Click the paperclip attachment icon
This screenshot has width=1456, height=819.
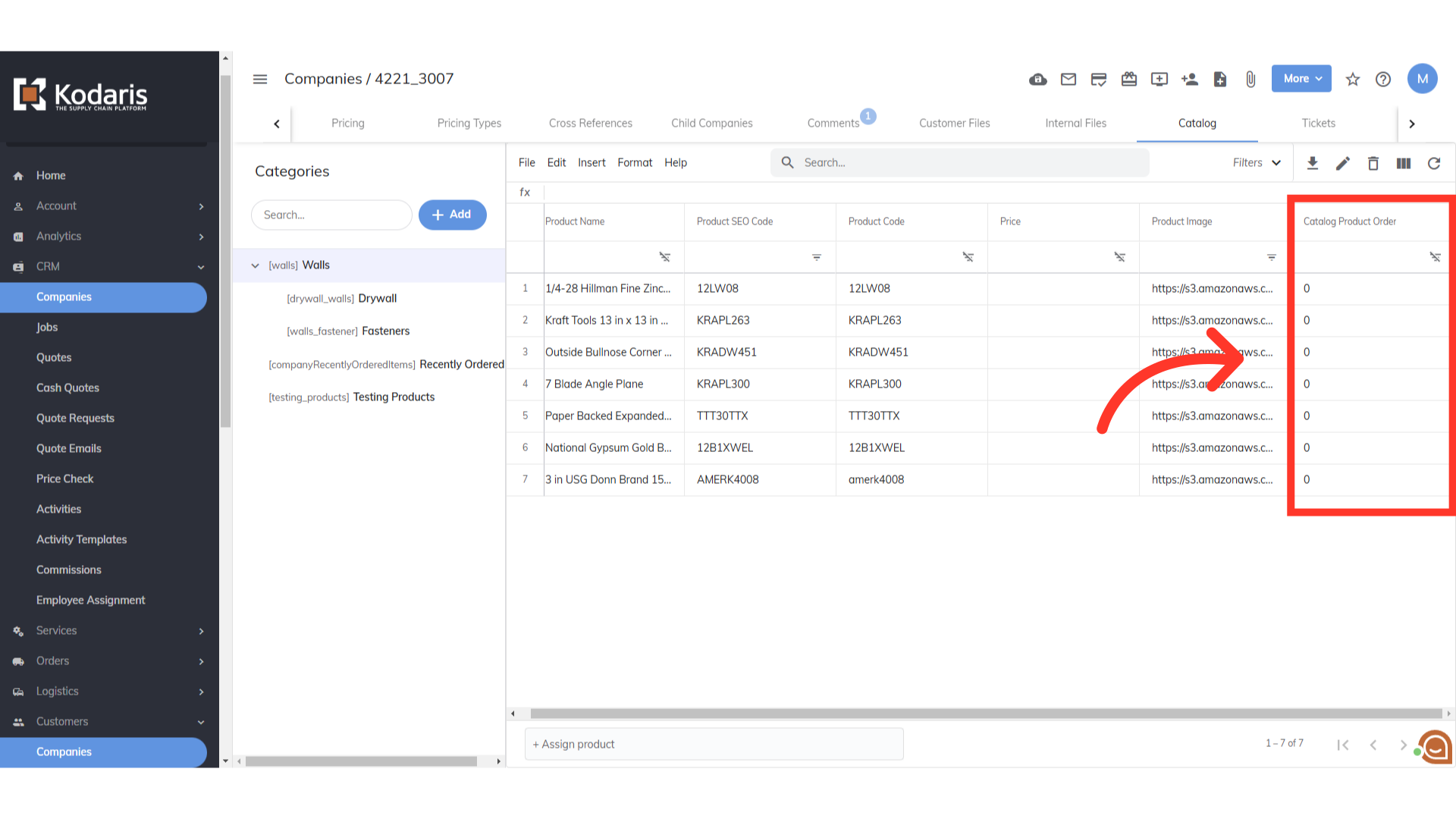(x=1250, y=79)
